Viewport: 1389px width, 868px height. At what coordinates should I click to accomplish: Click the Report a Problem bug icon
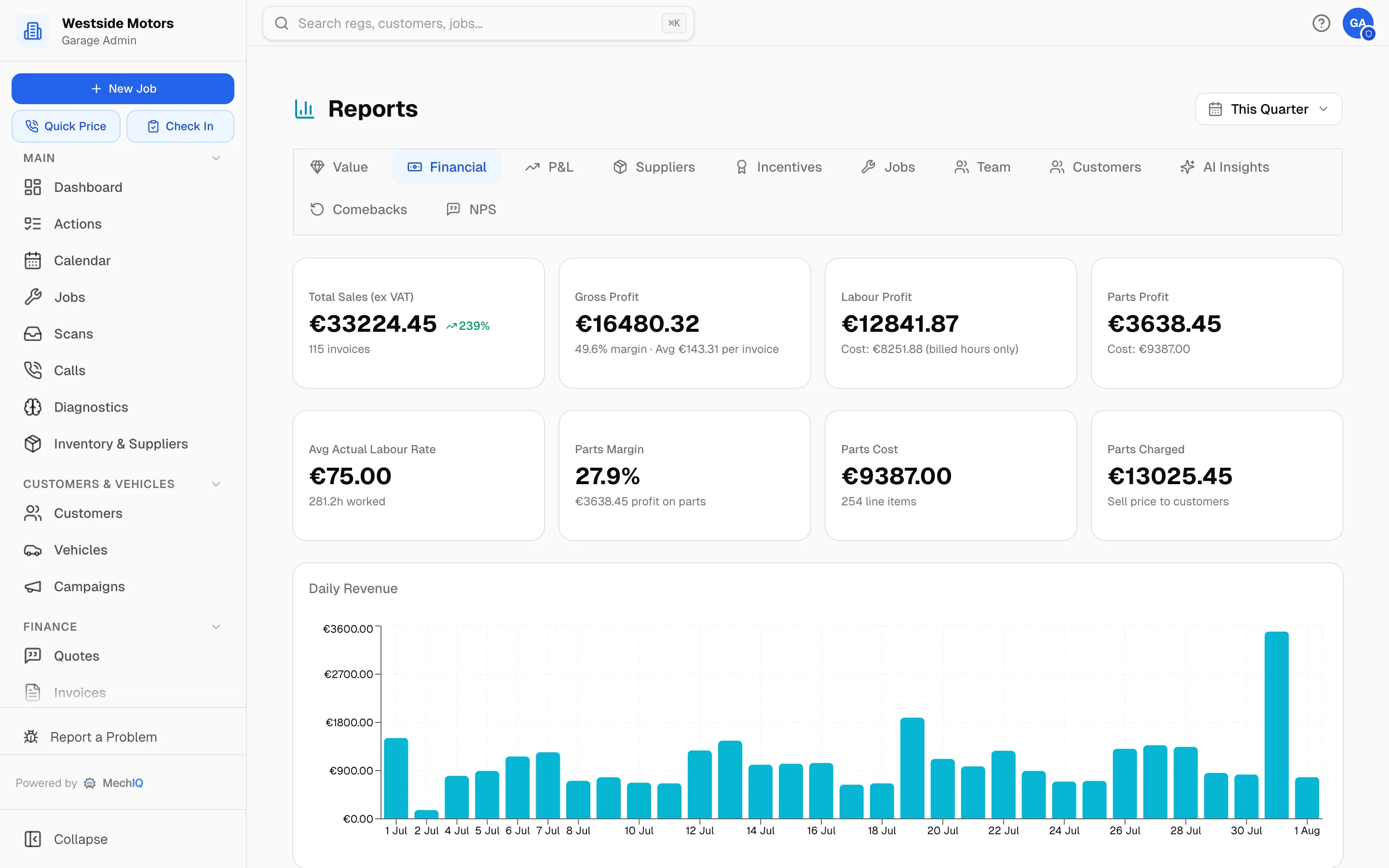[31, 736]
